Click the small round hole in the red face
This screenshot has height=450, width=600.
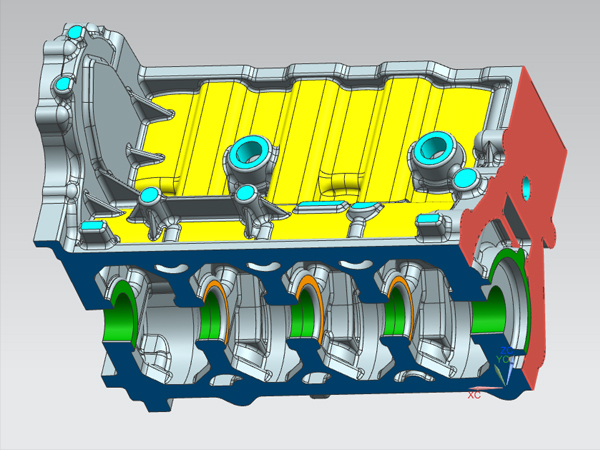(x=527, y=186)
